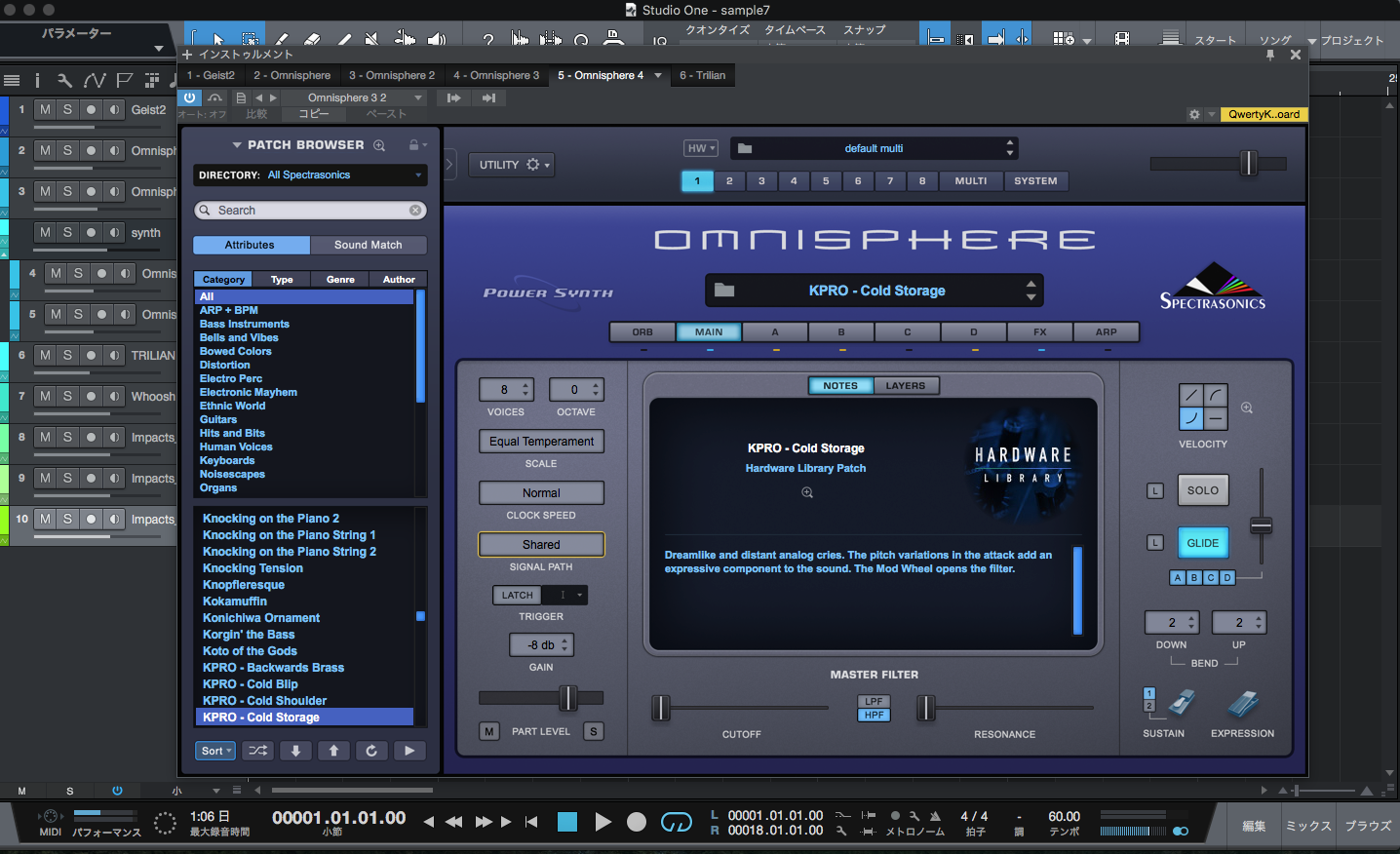Viewport: 1400px width, 854px height.
Task: Solo the Geist2 track
Action: pyautogui.click(x=67, y=110)
